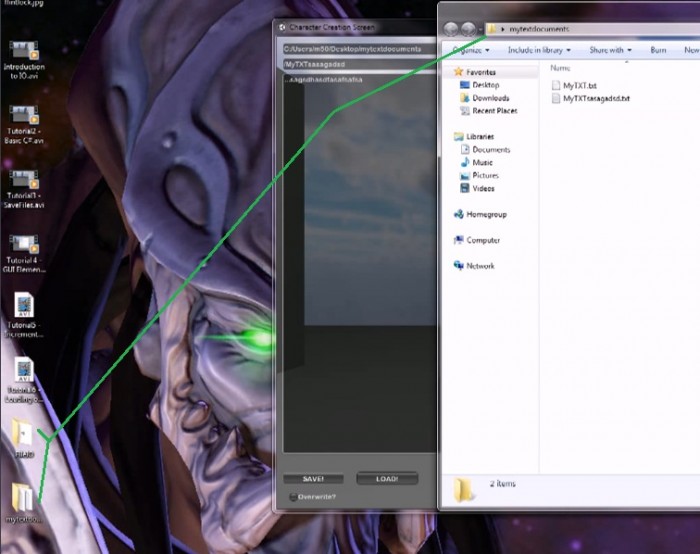This screenshot has width=700, height=554.
Task: Click the folder icon in the Explorer address bar
Action: point(492,29)
